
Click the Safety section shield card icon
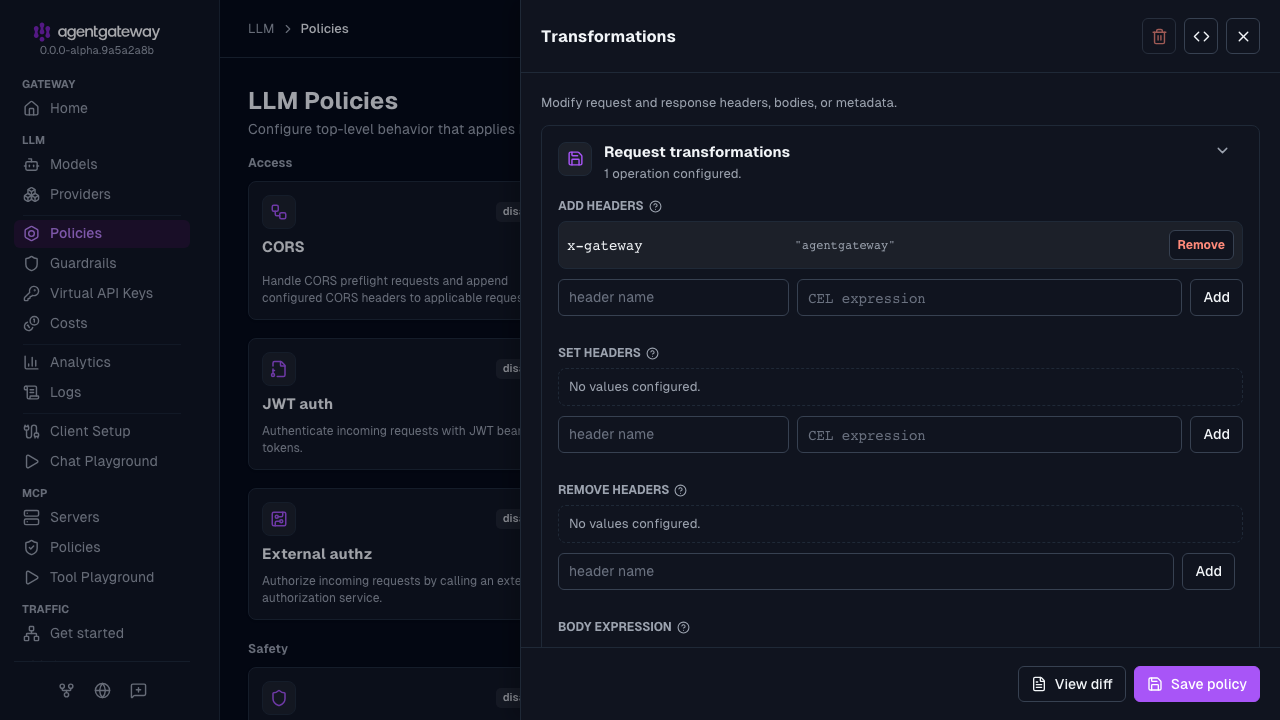(279, 698)
